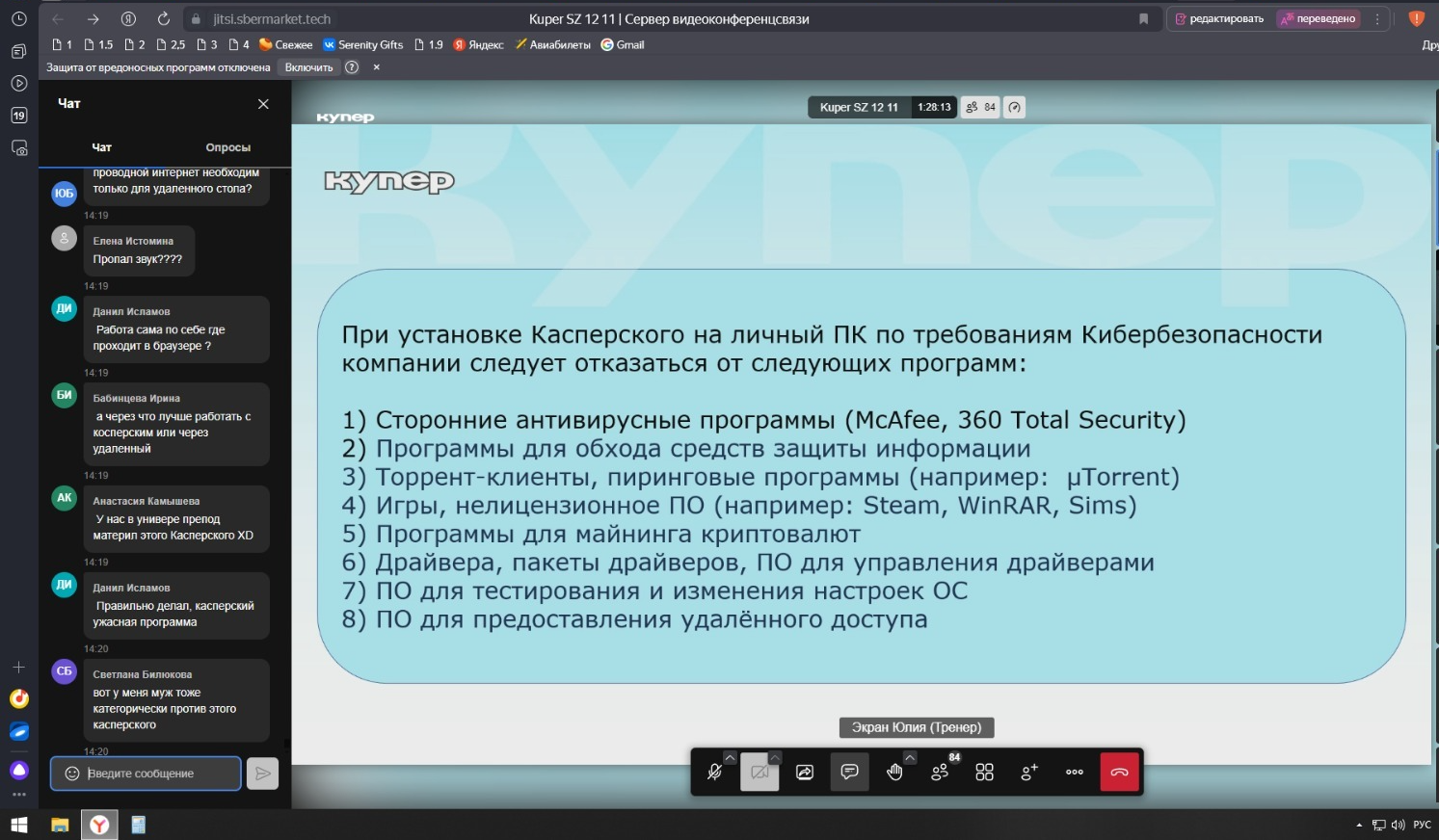Start screen sharing

pyautogui.click(x=805, y=773)
